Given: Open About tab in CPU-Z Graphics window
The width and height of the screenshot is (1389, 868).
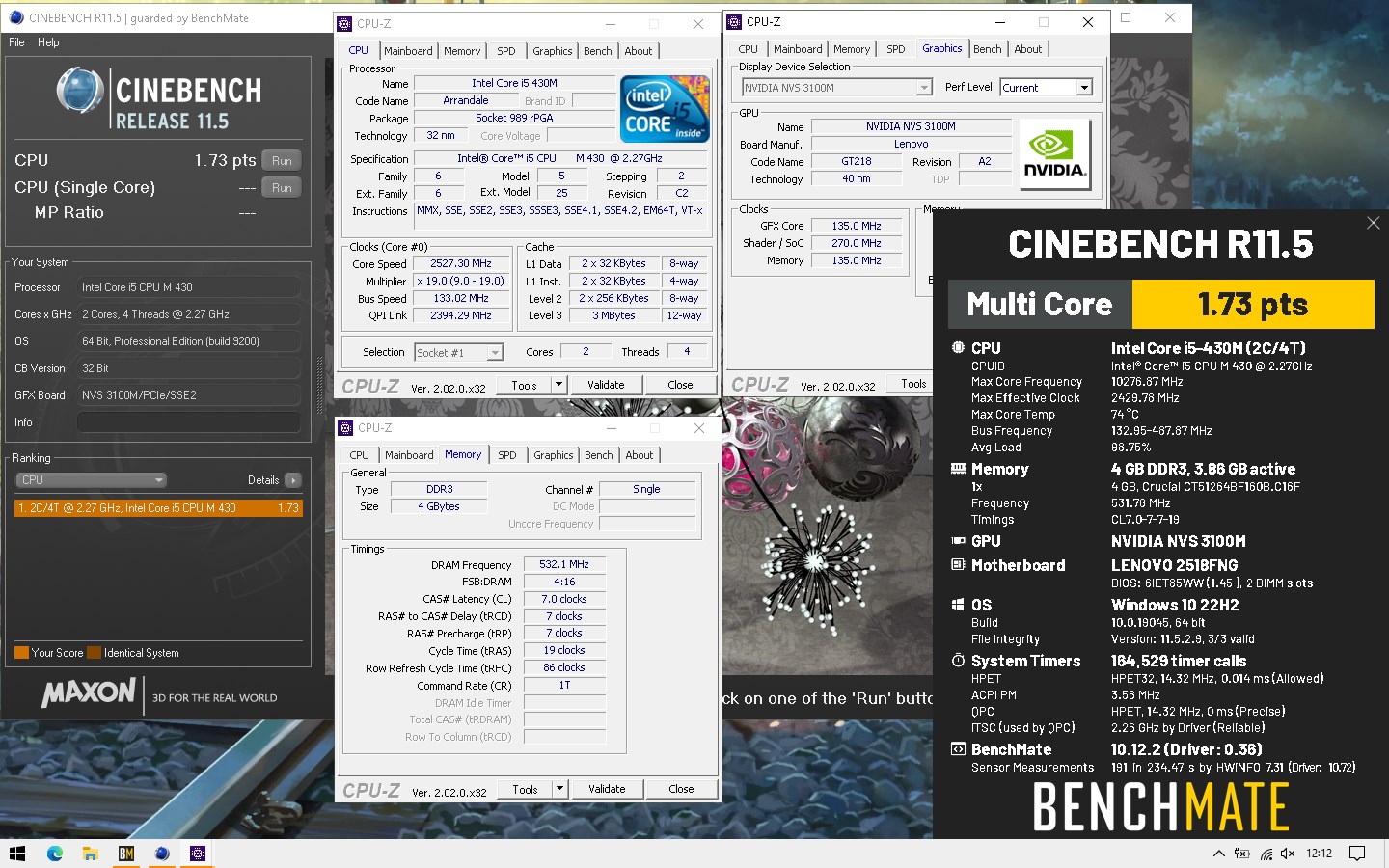Looking at the screenshot, I should pos(1027,49).
